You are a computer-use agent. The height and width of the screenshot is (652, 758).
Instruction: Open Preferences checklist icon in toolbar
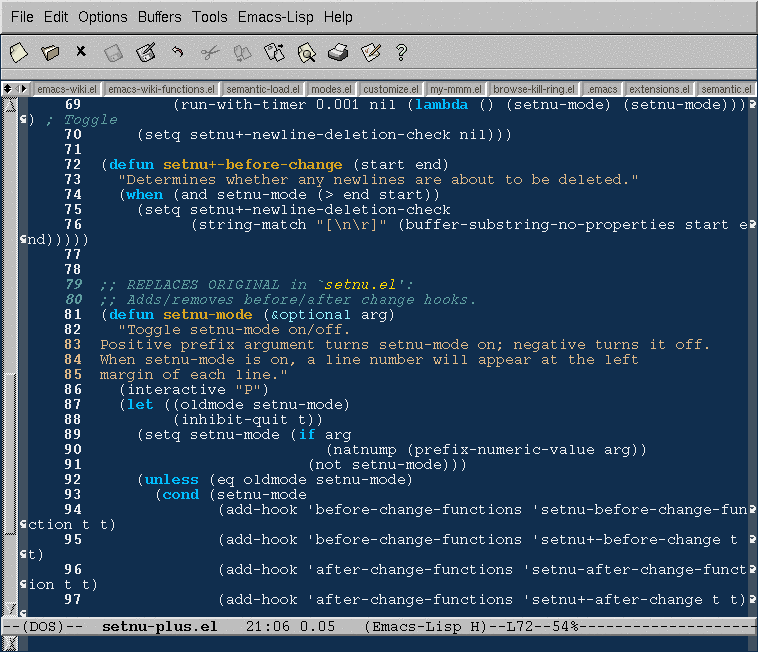(370, 51)
